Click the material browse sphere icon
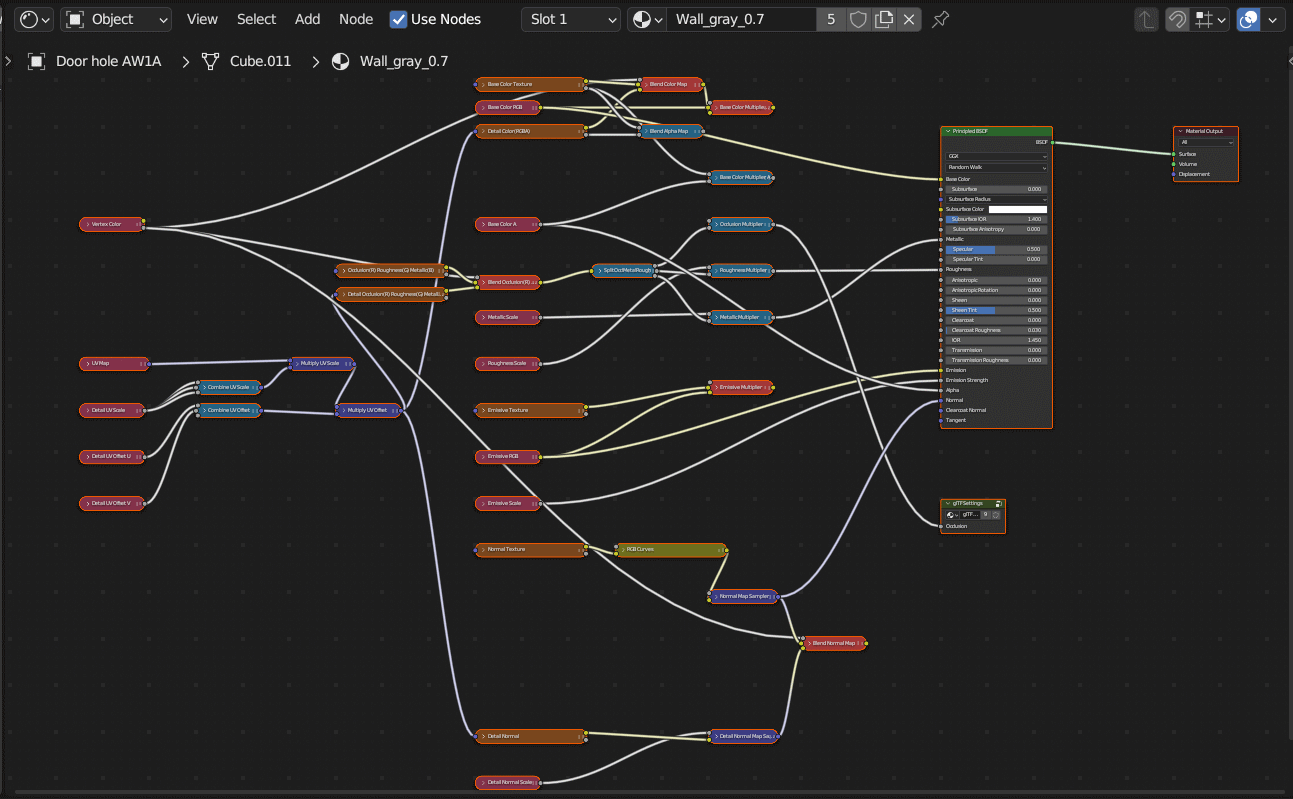This screenshot has height=799, width=1293. (646, 19)
